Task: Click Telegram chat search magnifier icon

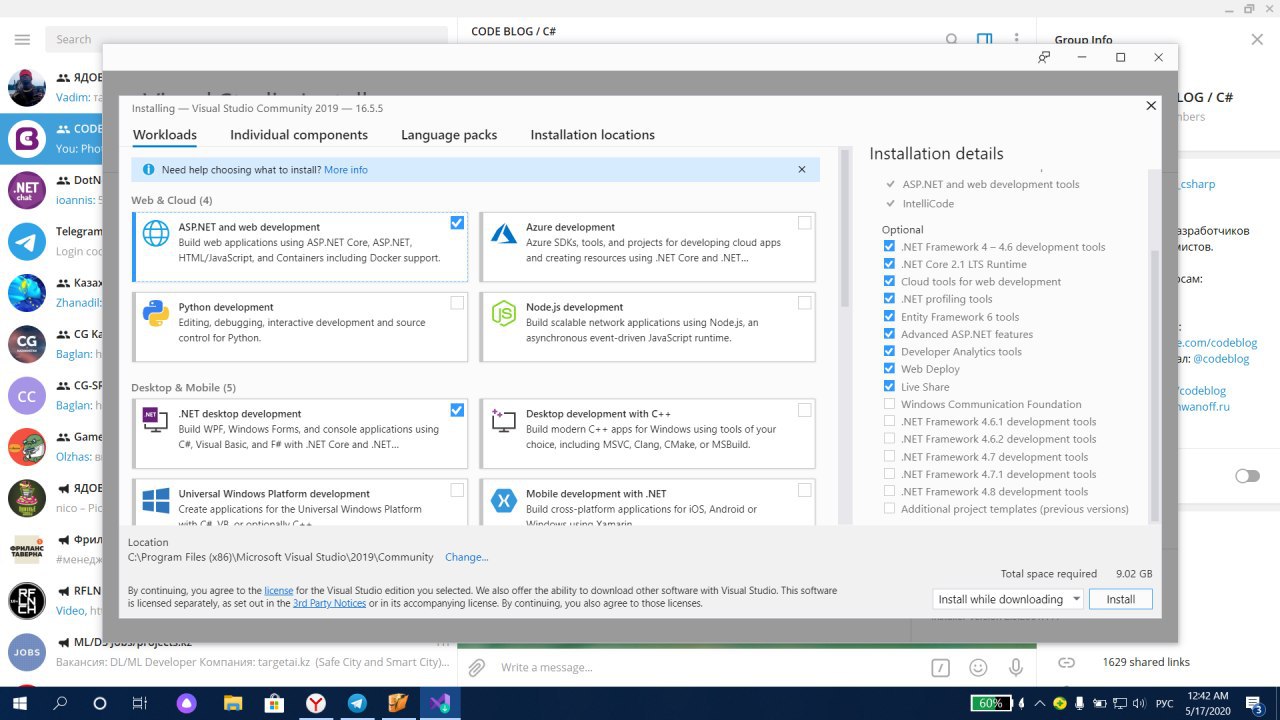Action: (952, 40)
